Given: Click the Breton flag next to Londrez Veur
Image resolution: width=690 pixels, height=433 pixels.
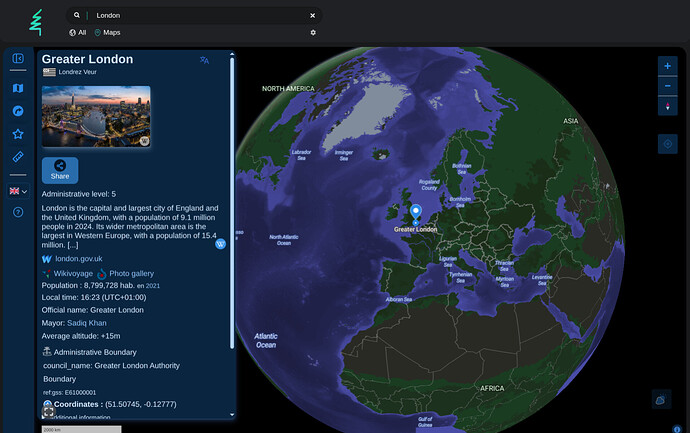Looking at the screenshot, I should tap(49, 72).
